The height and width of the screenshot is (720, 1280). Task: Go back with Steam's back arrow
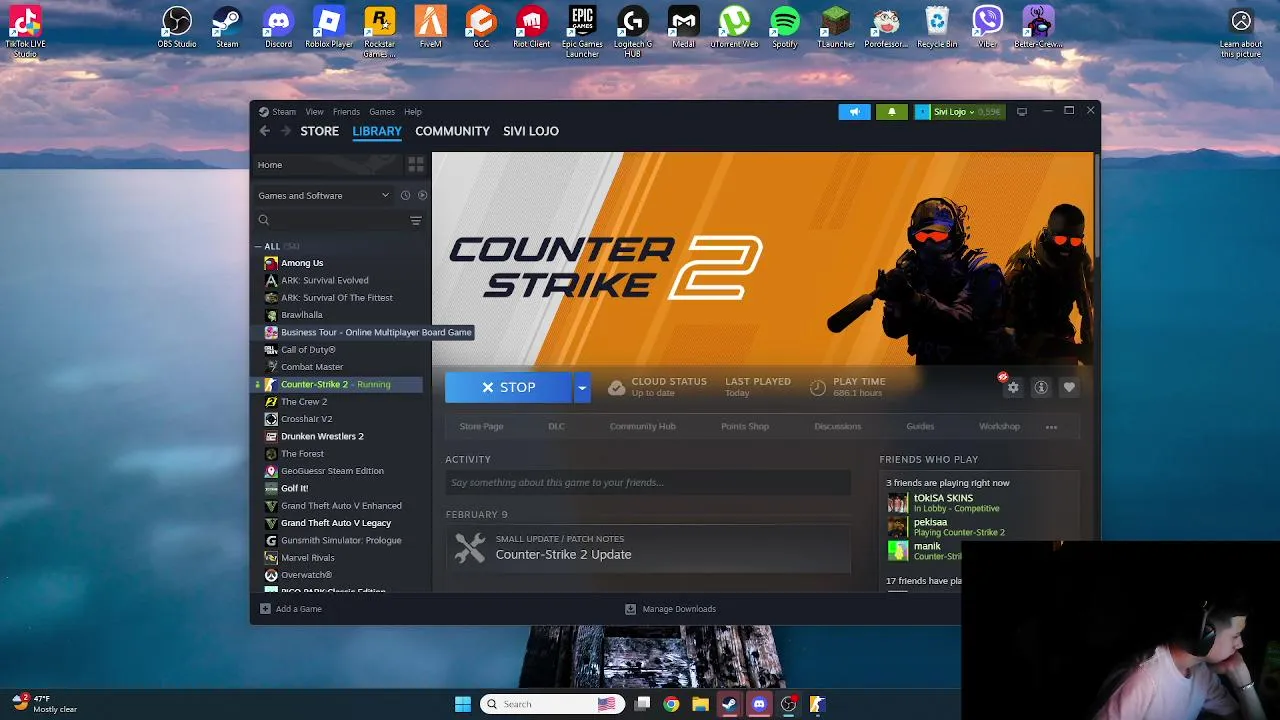[265, 131]
